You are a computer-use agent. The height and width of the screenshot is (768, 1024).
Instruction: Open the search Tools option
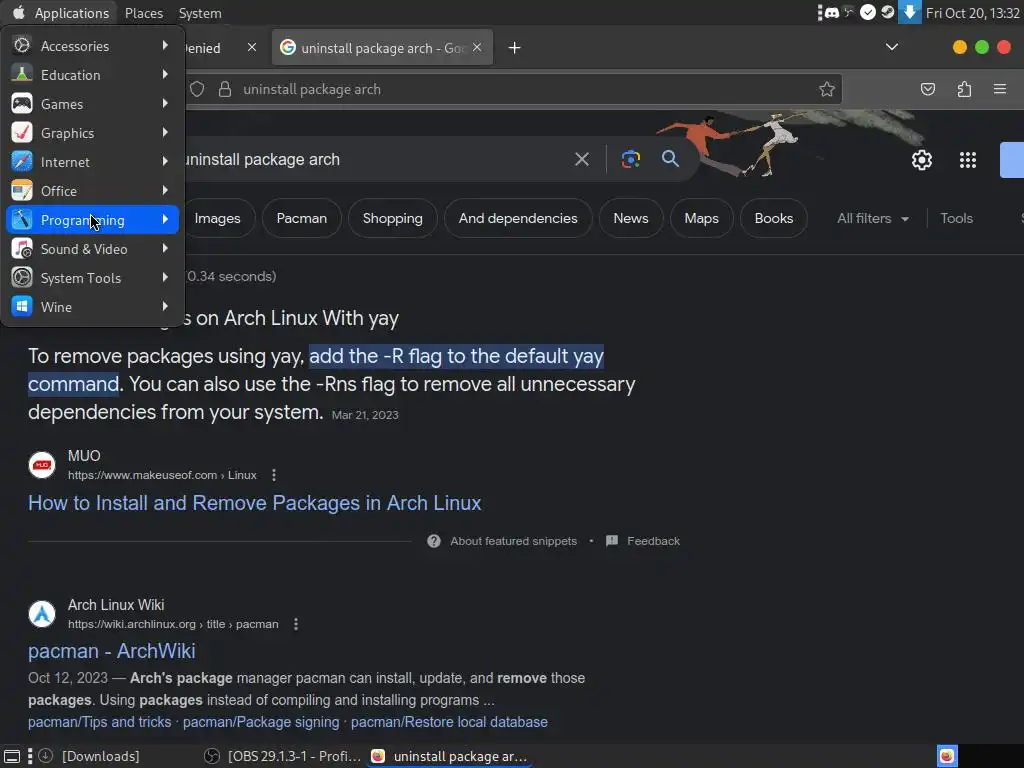coord(956,218)
